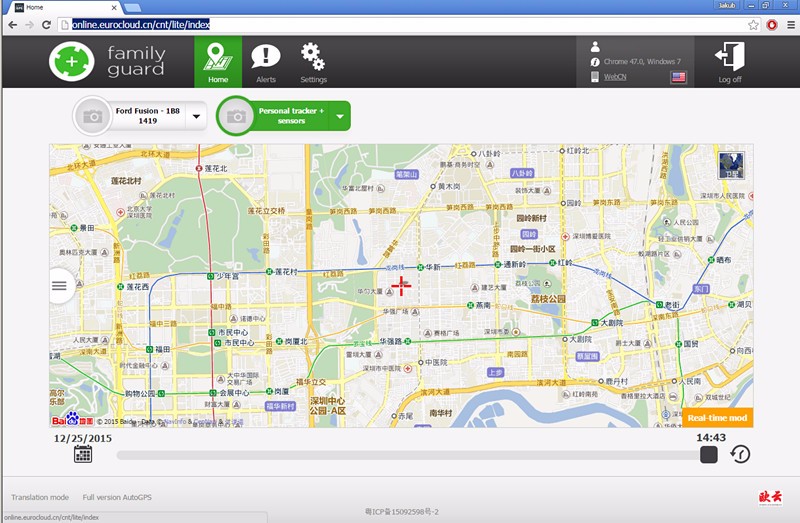Toggle Real-time mode button
The height and width of the screenshot is (523, 800).
click(717, 418)
